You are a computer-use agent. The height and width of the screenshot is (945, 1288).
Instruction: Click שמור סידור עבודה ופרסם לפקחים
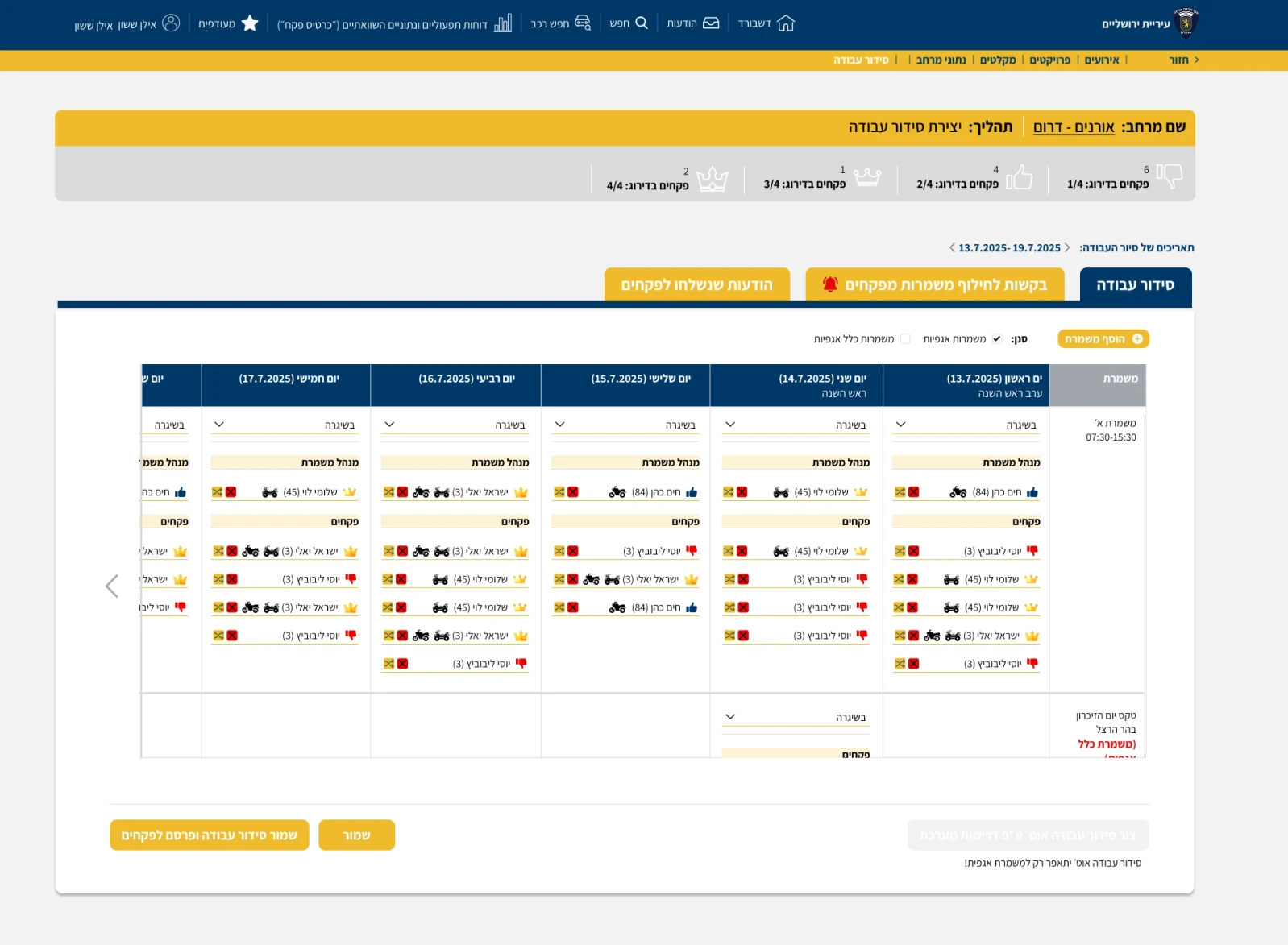pos(210,835)
